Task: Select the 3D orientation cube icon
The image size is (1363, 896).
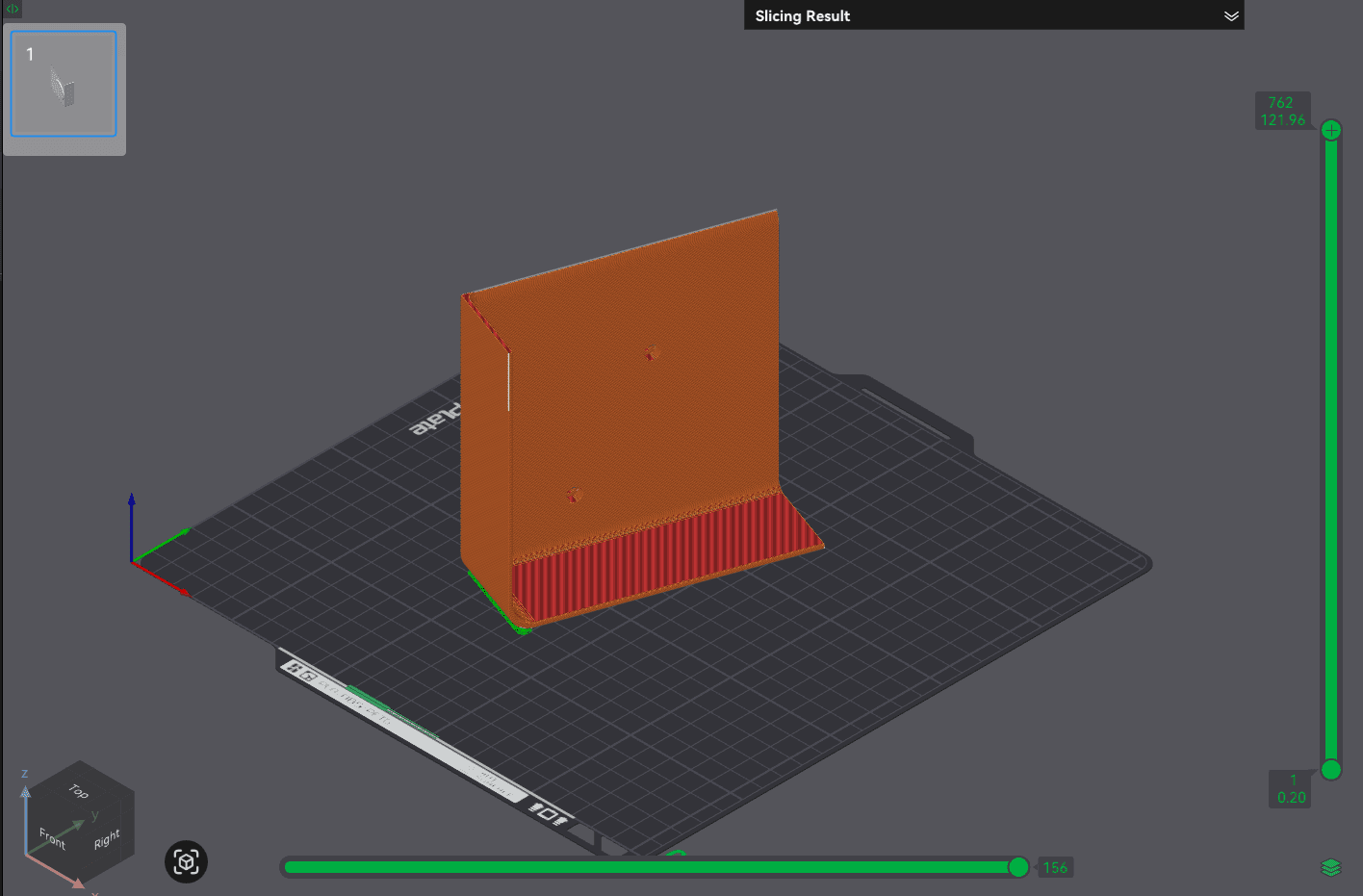Action: point(185,861)
